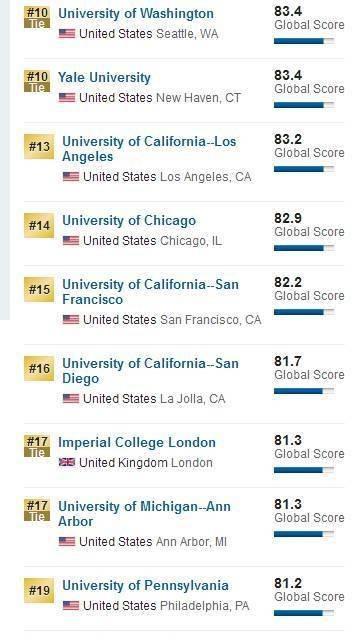The width and height of the screenshot is (360, 640).
Task: Click the #14 rank badge
Action: pos(39,225)
